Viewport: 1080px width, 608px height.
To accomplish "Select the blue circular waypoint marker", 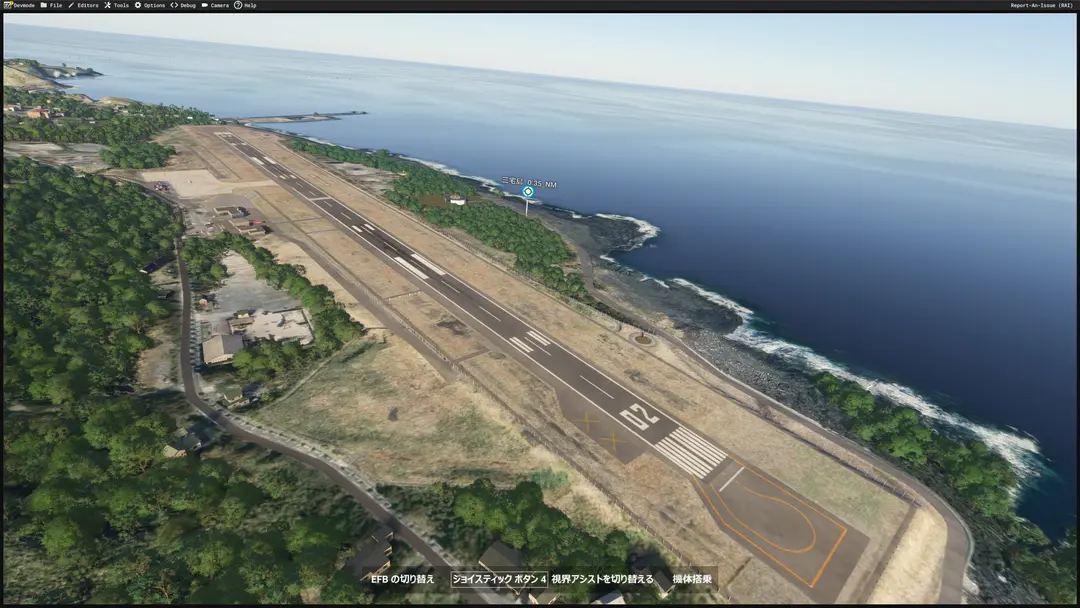I will (x=528, y=192).
